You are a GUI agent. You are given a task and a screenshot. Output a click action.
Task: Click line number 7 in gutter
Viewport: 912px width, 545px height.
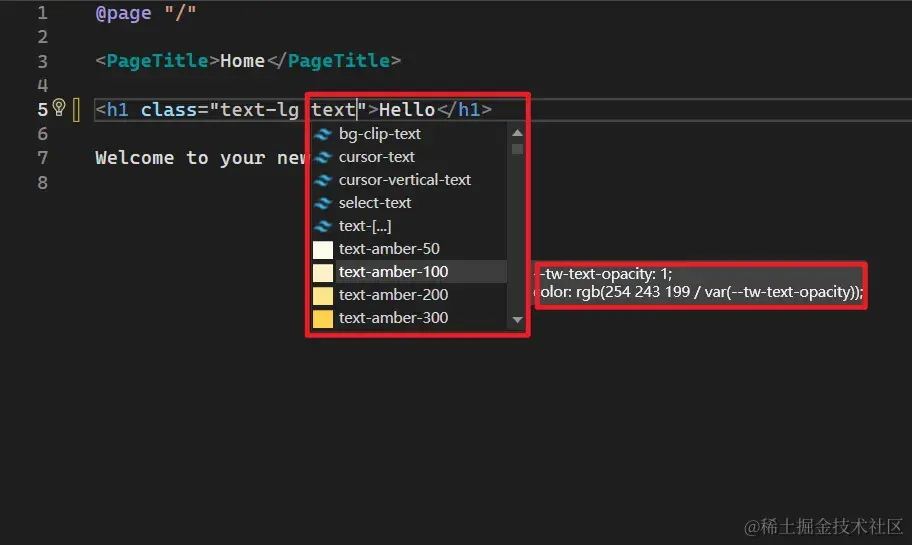[42, 158]
